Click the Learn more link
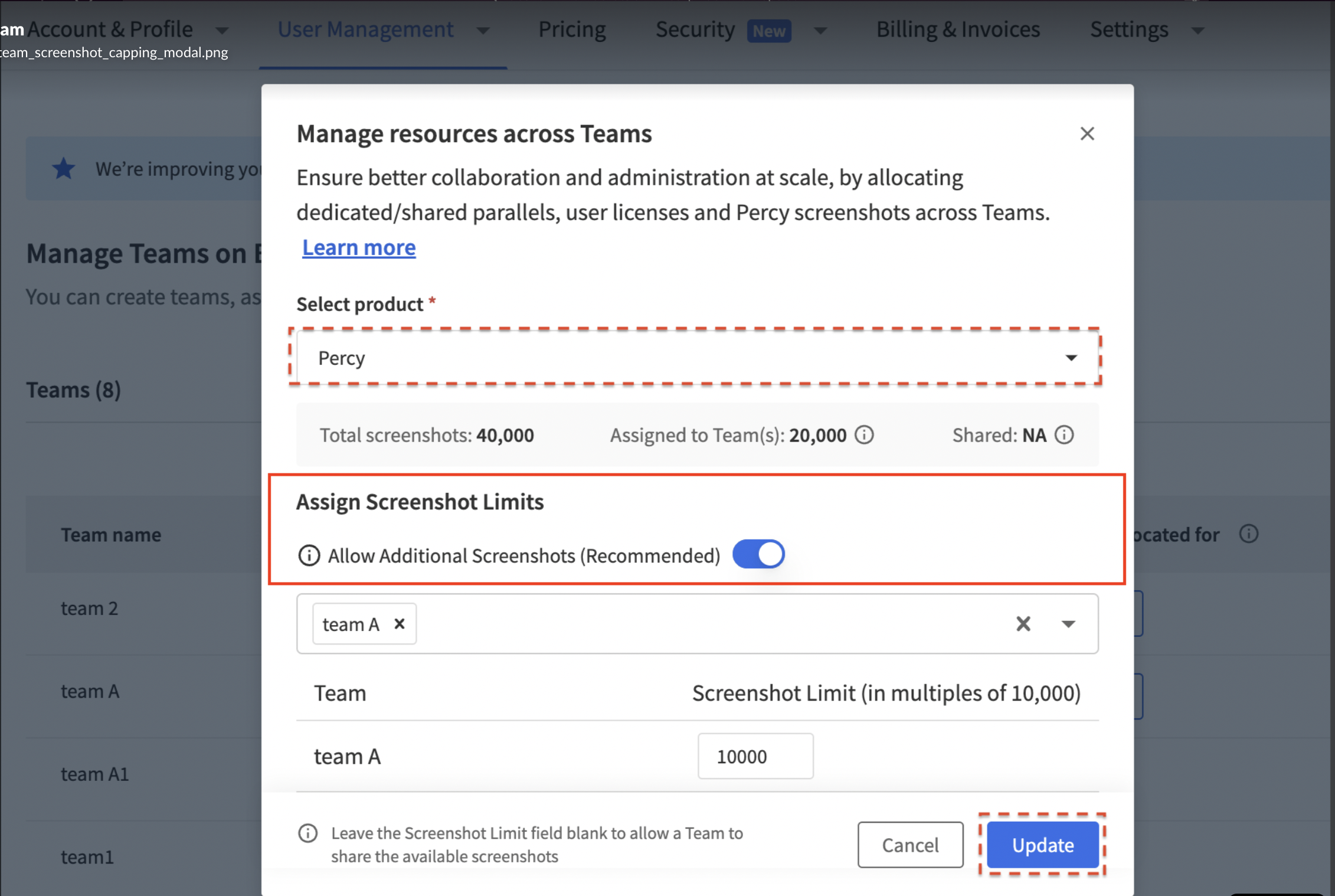Image resolution: width=1335 pixels, height=896 pixels. point(359,248)
